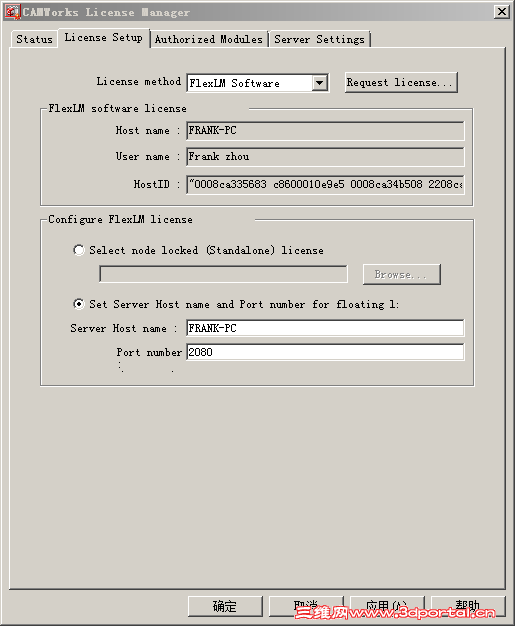The image size is (515, 626).
Task: Click the Request license button
Action: (401, 82)
